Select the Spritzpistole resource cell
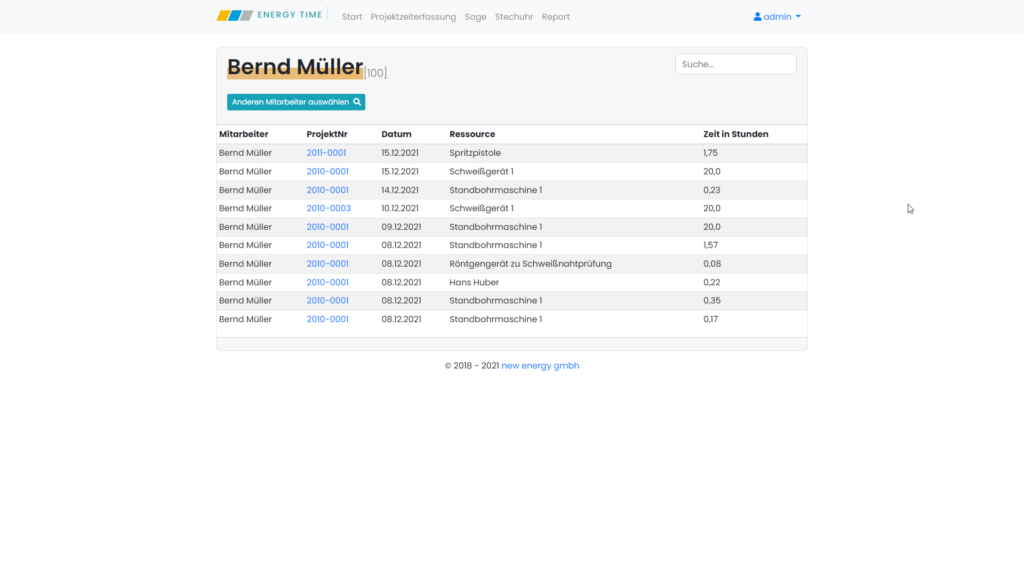The width and height of the screenshot is (1024, 576). [x=475, y=153]
